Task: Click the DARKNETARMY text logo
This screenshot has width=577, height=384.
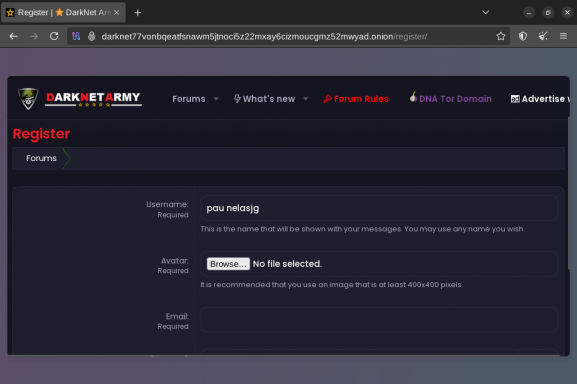Action: (x=93, y=99)
